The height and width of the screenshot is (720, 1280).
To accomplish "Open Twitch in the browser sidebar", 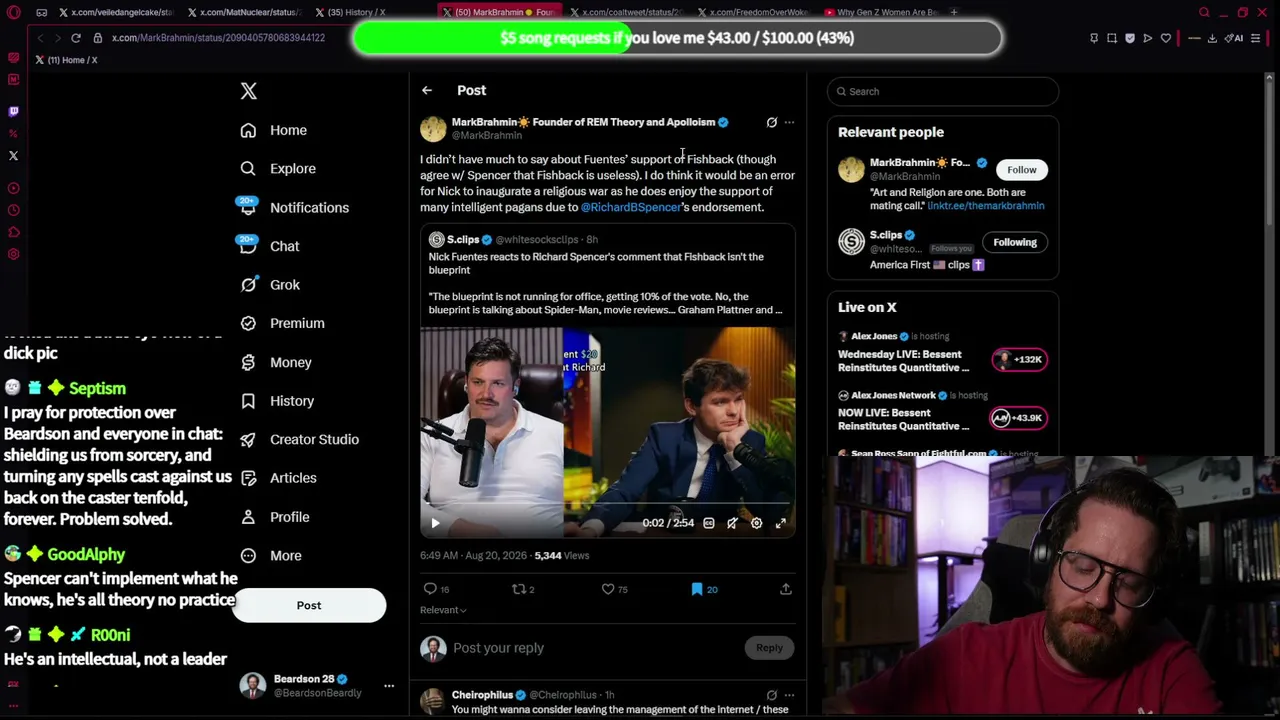I will pos(13,111).
